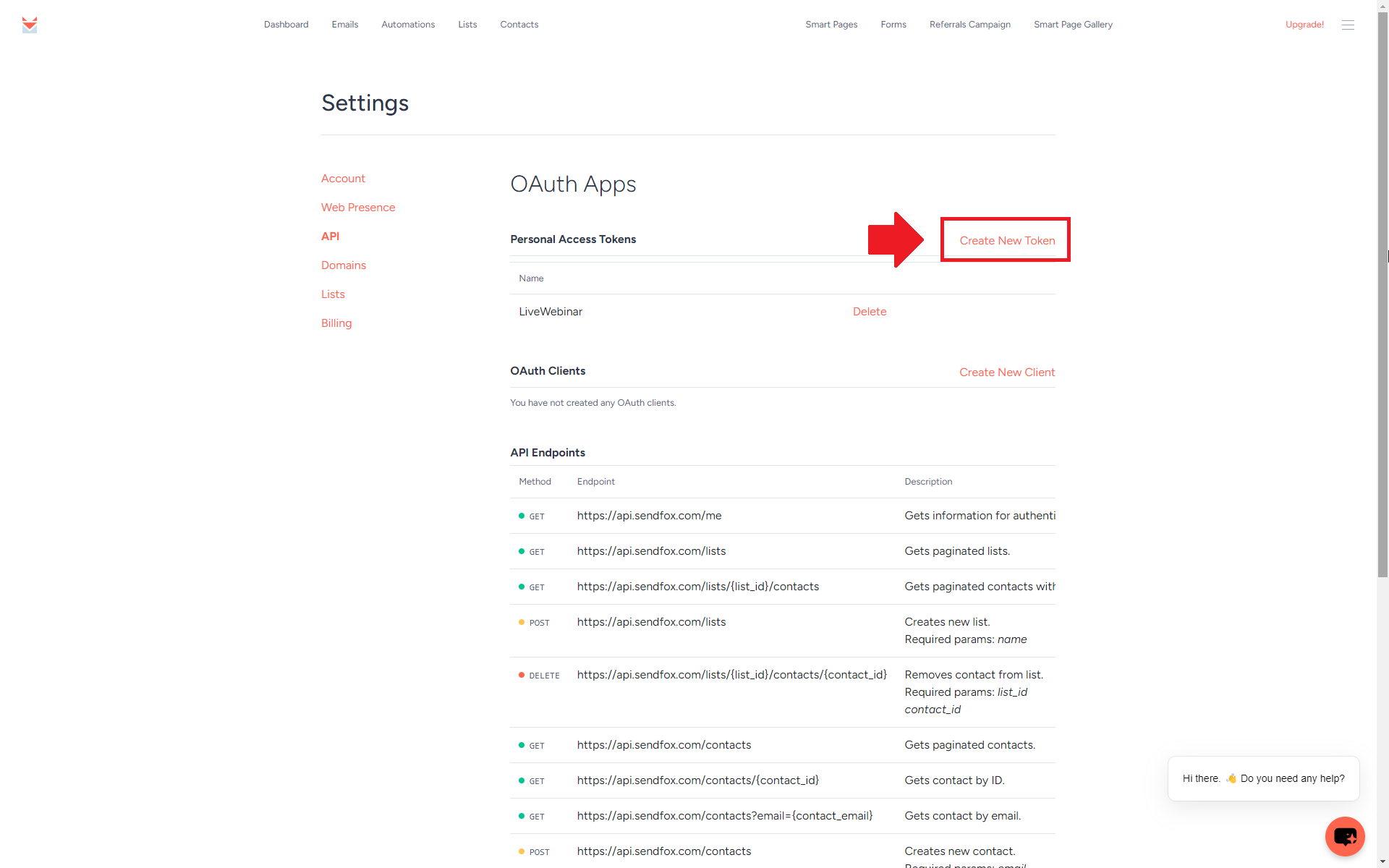This screenshot has height=868, width=1389.
Task: Open Smart Pages from the navigation
Action: pyautogui.click(x=831, y=25)
